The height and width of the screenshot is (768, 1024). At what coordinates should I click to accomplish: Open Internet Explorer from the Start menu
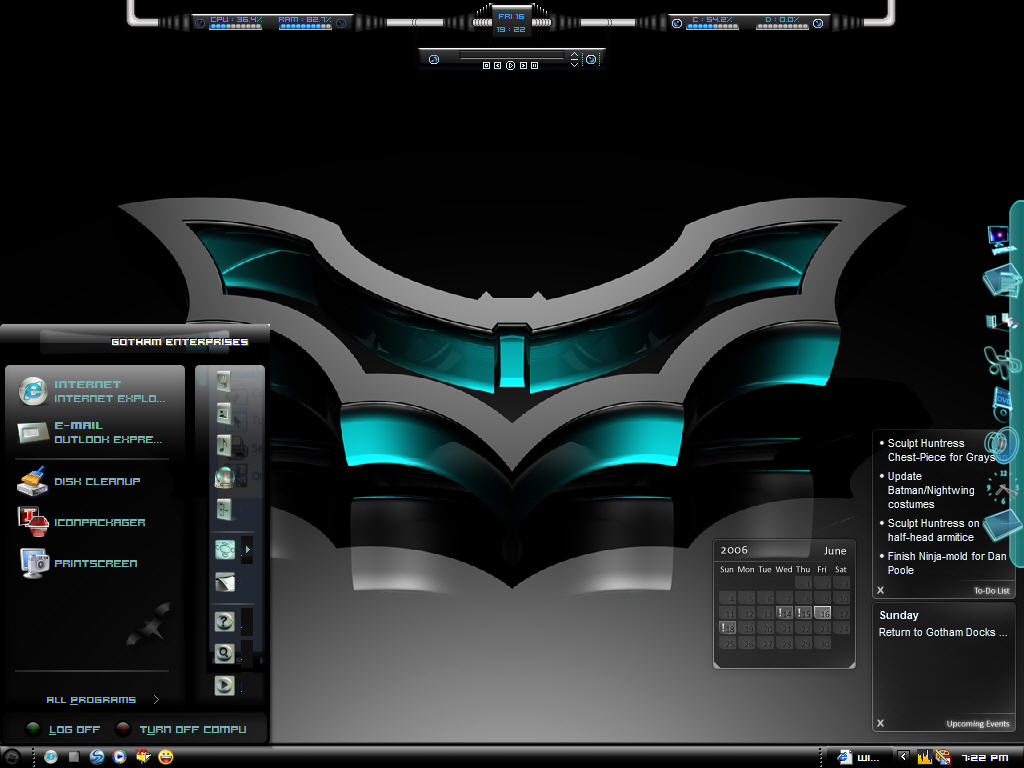pyautogui.click(x=92, y=388)
